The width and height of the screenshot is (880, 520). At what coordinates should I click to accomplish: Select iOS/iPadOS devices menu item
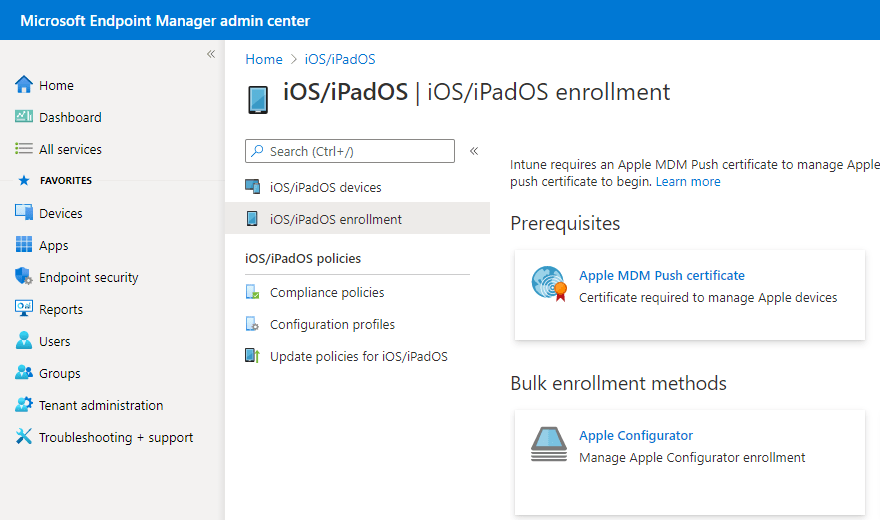(x=325, y=187)
